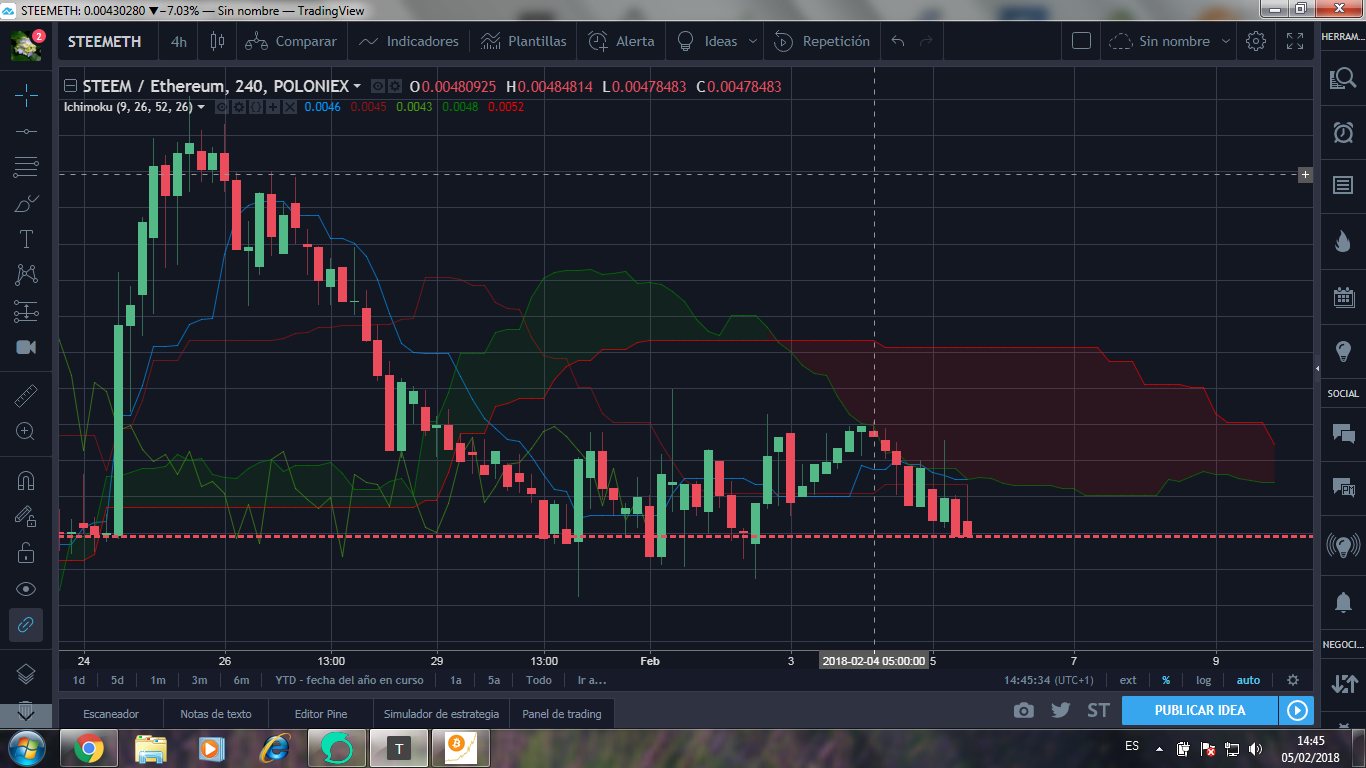1366x768 pixels.
Task: Open the Editor Pine tab
Action: [x=321, y=714]
